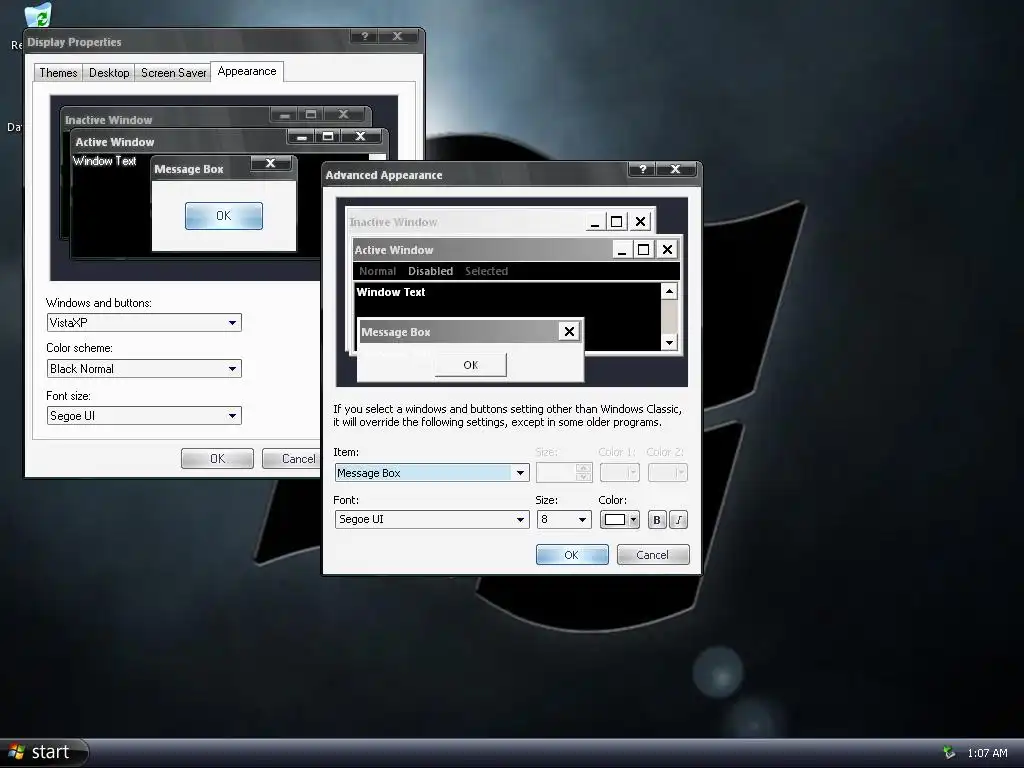Toggle the Bold font button
The height and width of the screenshot is (768, 1024).
point(657,520)
